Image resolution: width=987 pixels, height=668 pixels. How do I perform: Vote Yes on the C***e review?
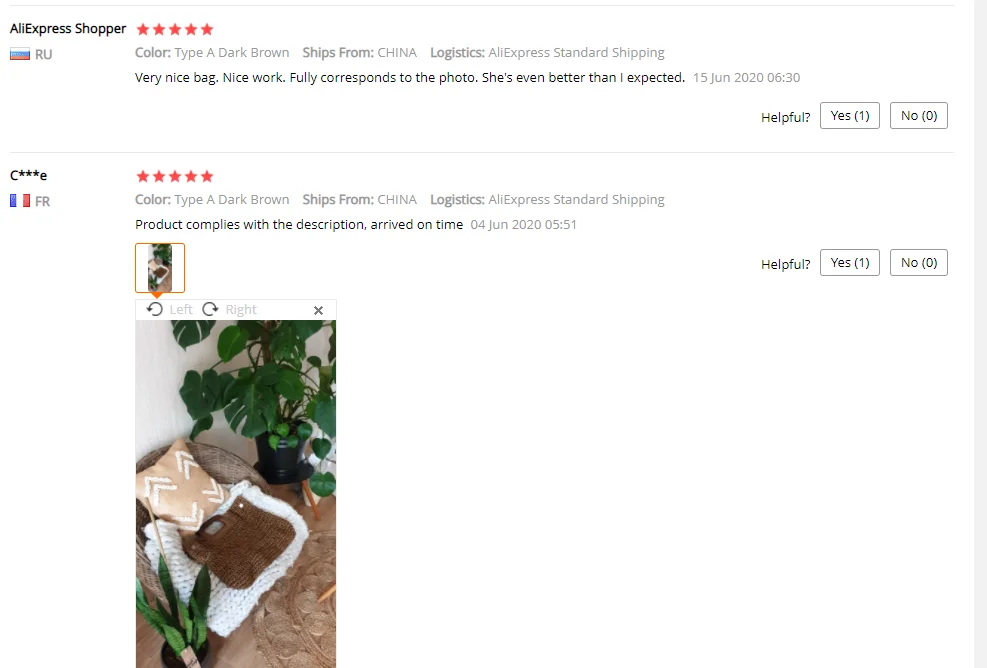(x=850, y=263)
